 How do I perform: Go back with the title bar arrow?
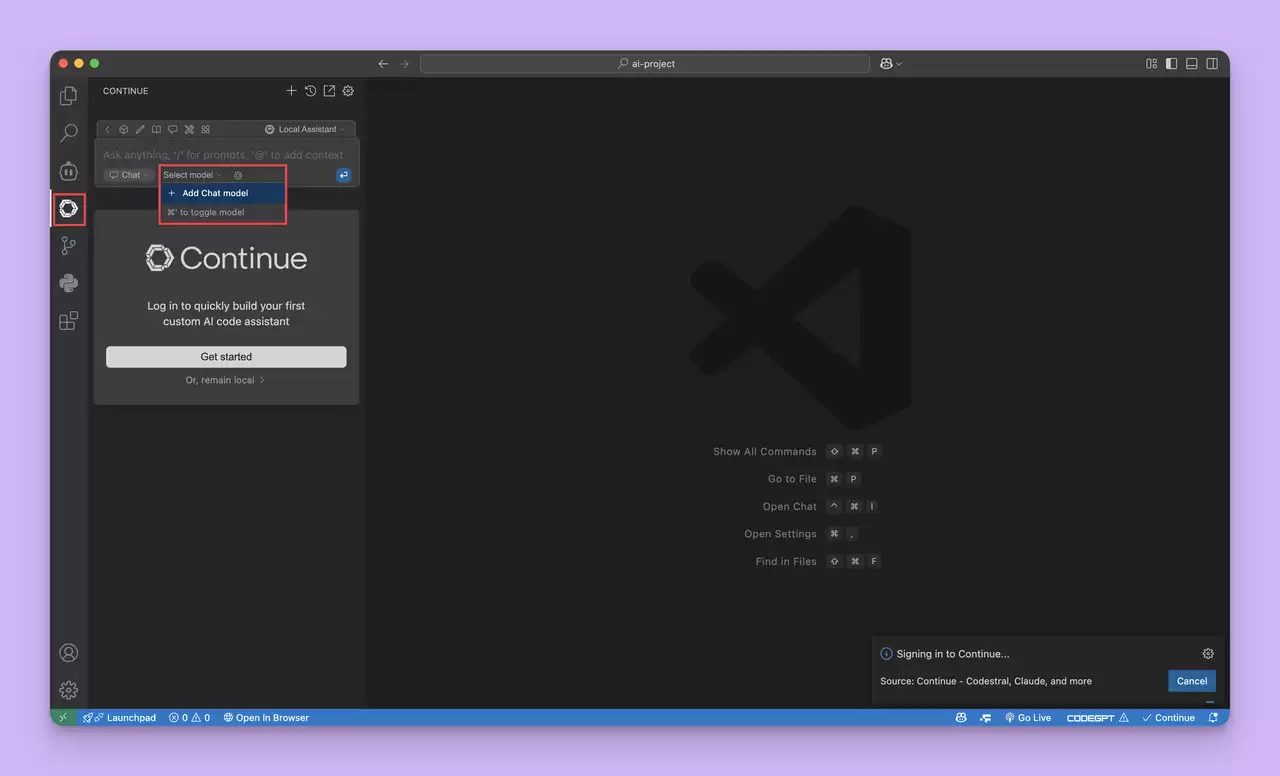(x=383, y=64)
